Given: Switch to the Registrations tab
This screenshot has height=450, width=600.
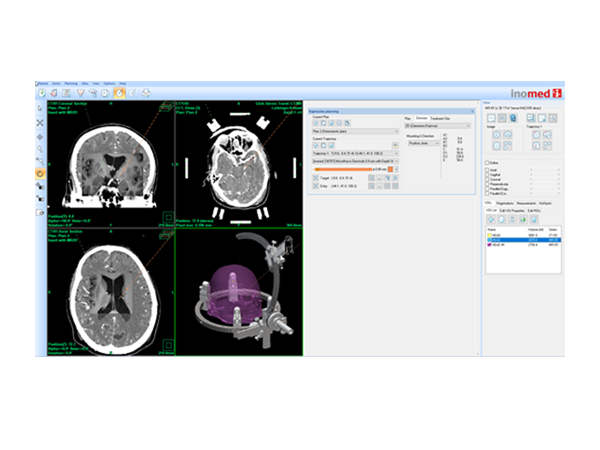Looking at the screenshot, I should (x=505, y=203).
